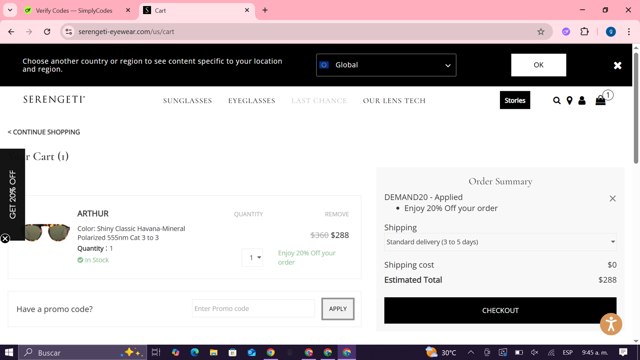Open the browser extensions puzzle icon
This screenshot has height=360, width=640.
(x=584, y=31)
